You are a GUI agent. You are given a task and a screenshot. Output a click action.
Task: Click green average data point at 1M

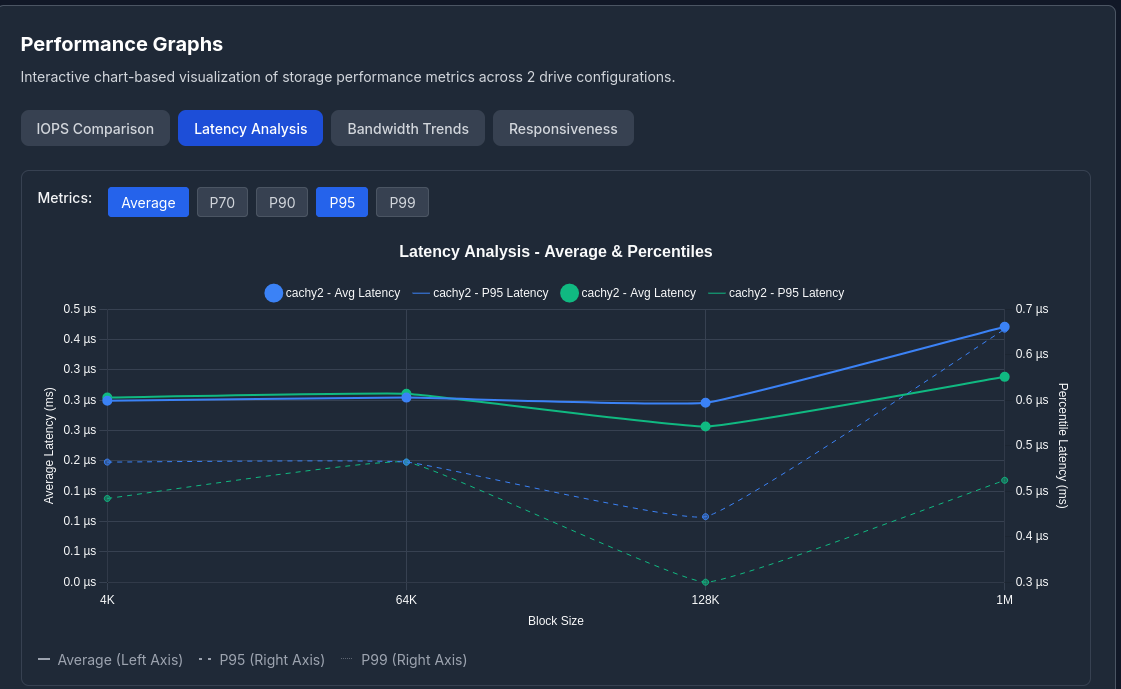coord(1004,377)
